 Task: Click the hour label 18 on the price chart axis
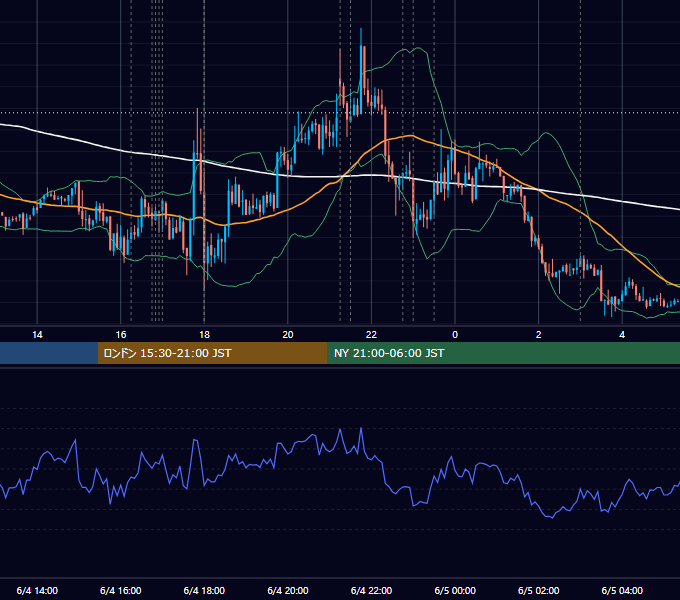point(204,335)
